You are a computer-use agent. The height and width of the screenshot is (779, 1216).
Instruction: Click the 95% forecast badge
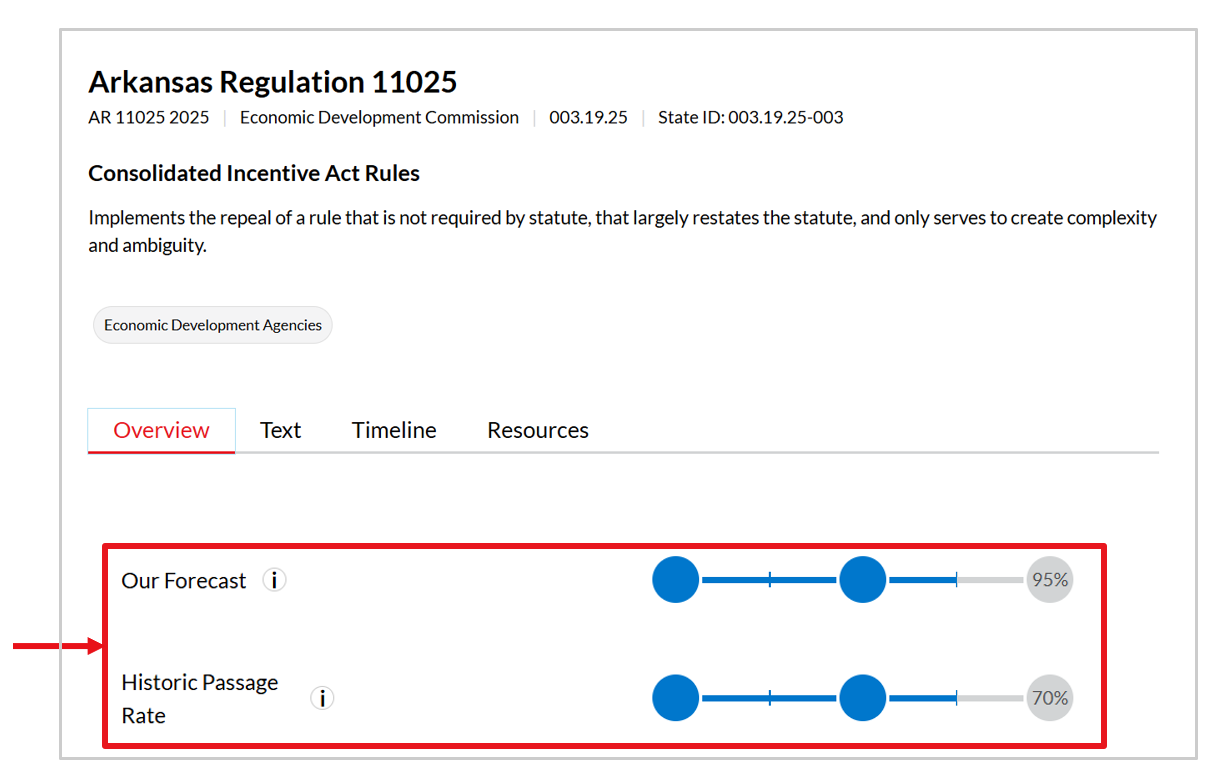click(x=1049, y=580)
